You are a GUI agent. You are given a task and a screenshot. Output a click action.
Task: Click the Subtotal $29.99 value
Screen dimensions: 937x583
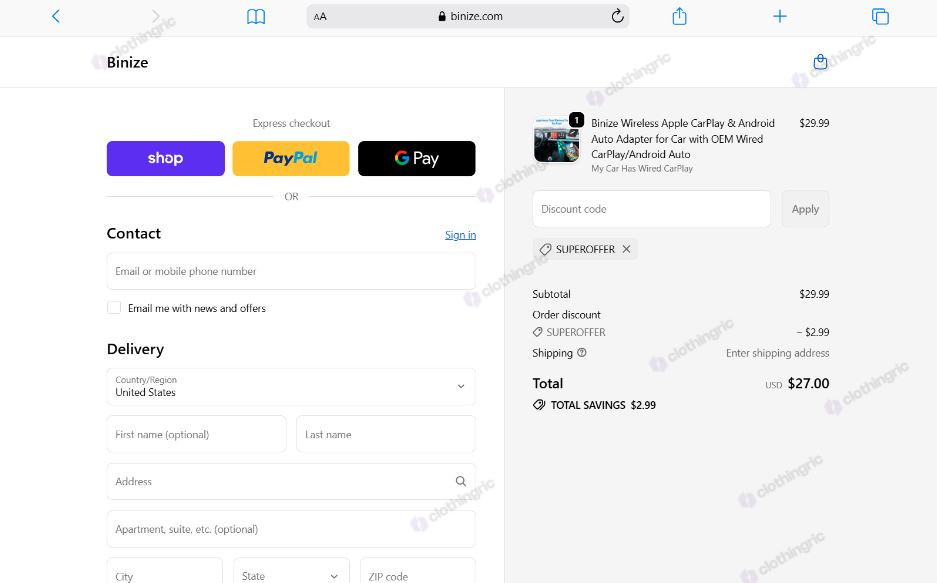pos(814,294)
